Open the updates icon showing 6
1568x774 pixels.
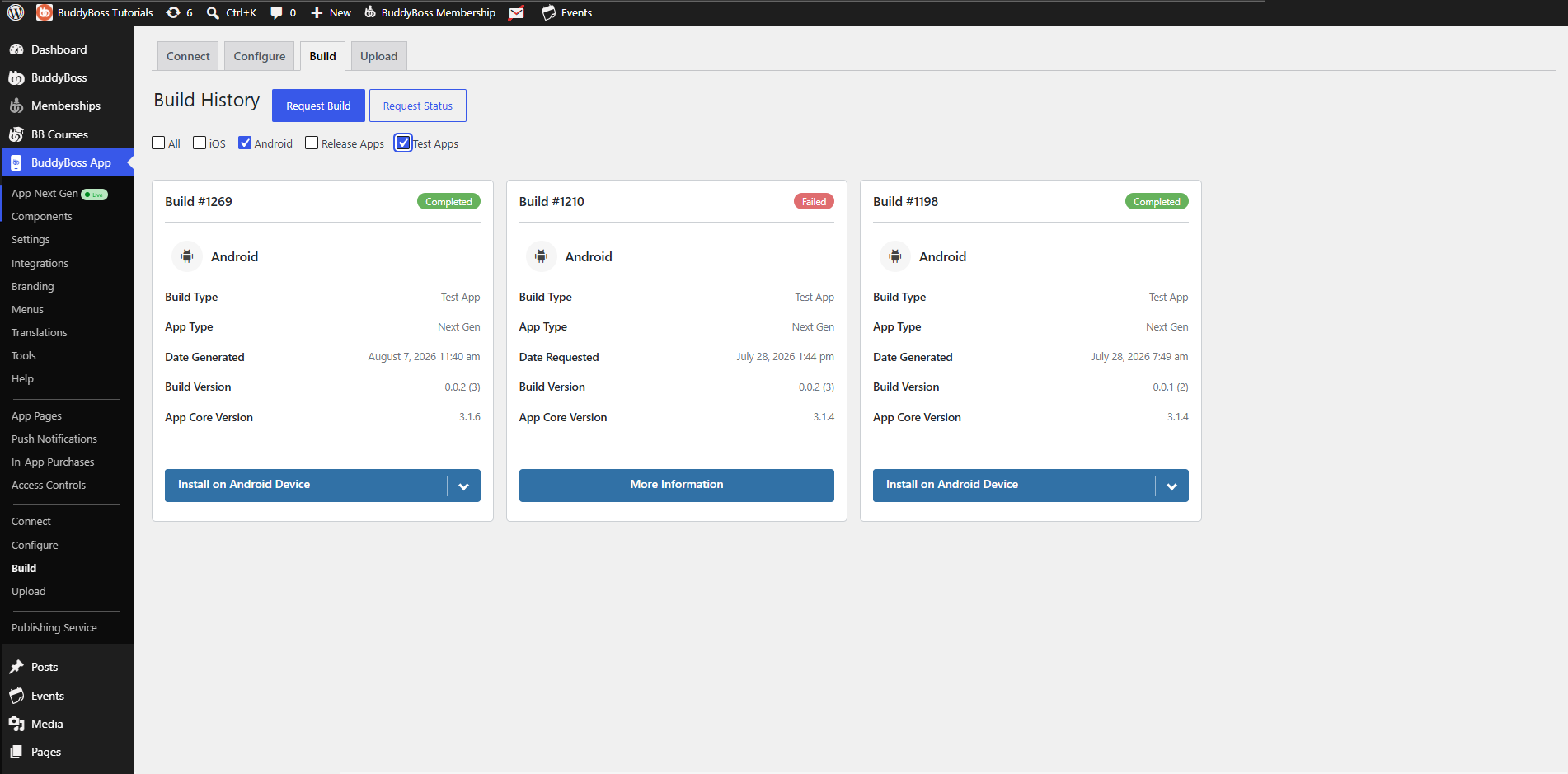coord(179,12)
